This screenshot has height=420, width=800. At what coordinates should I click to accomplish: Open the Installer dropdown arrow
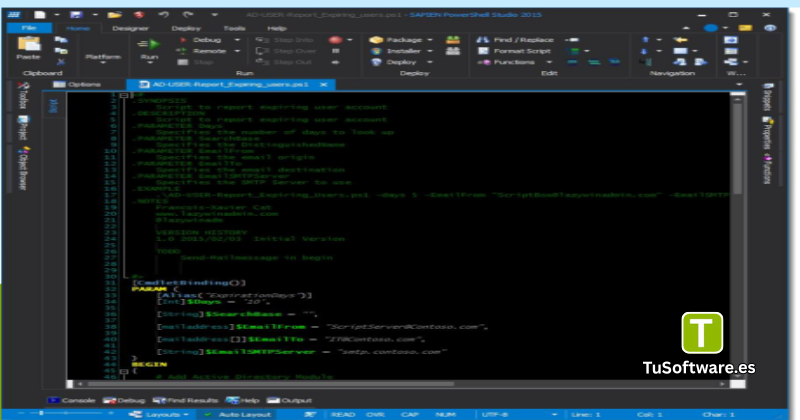pos(430,51)
